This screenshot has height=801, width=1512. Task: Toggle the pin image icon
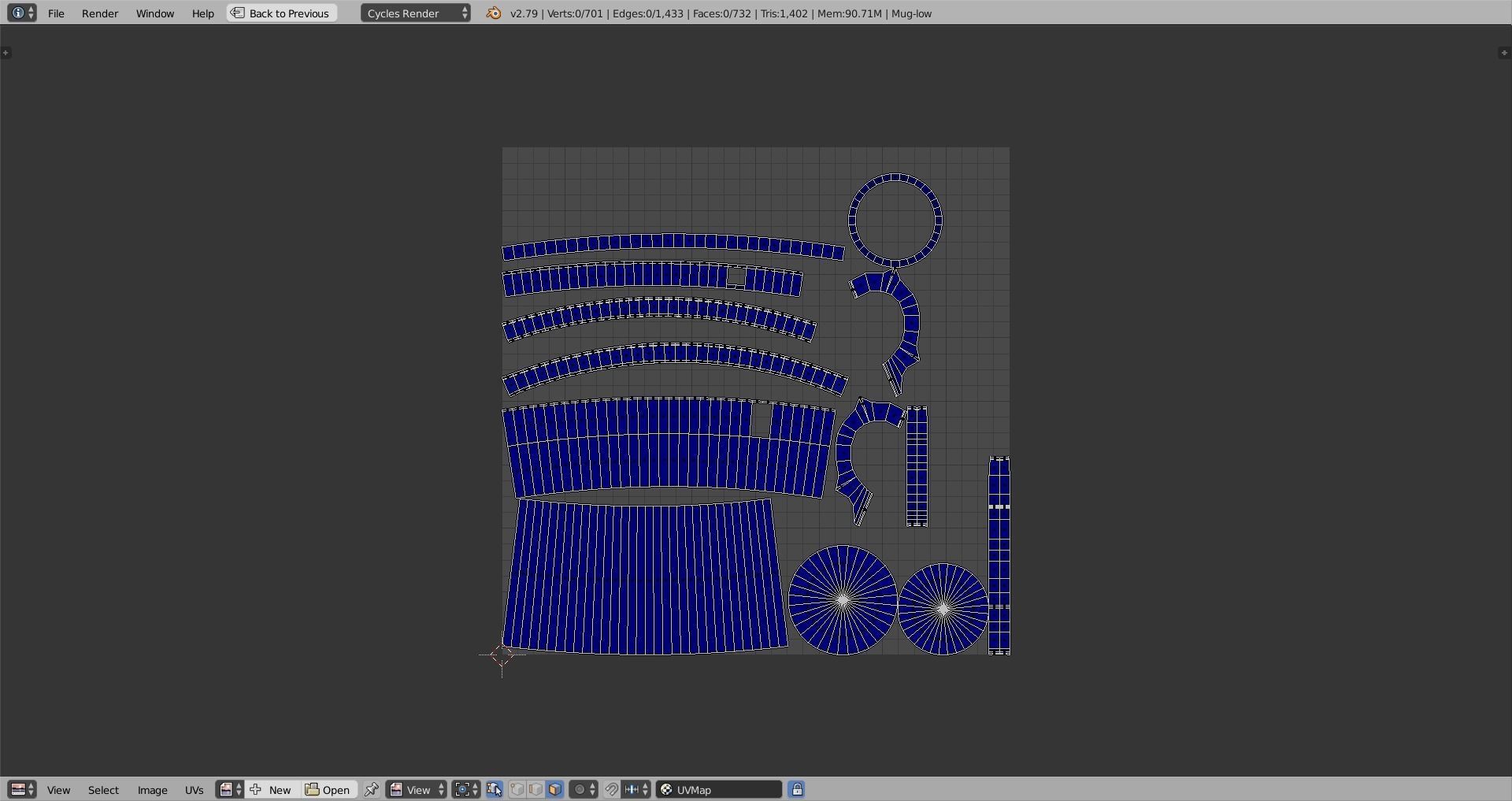pos(371,790)
